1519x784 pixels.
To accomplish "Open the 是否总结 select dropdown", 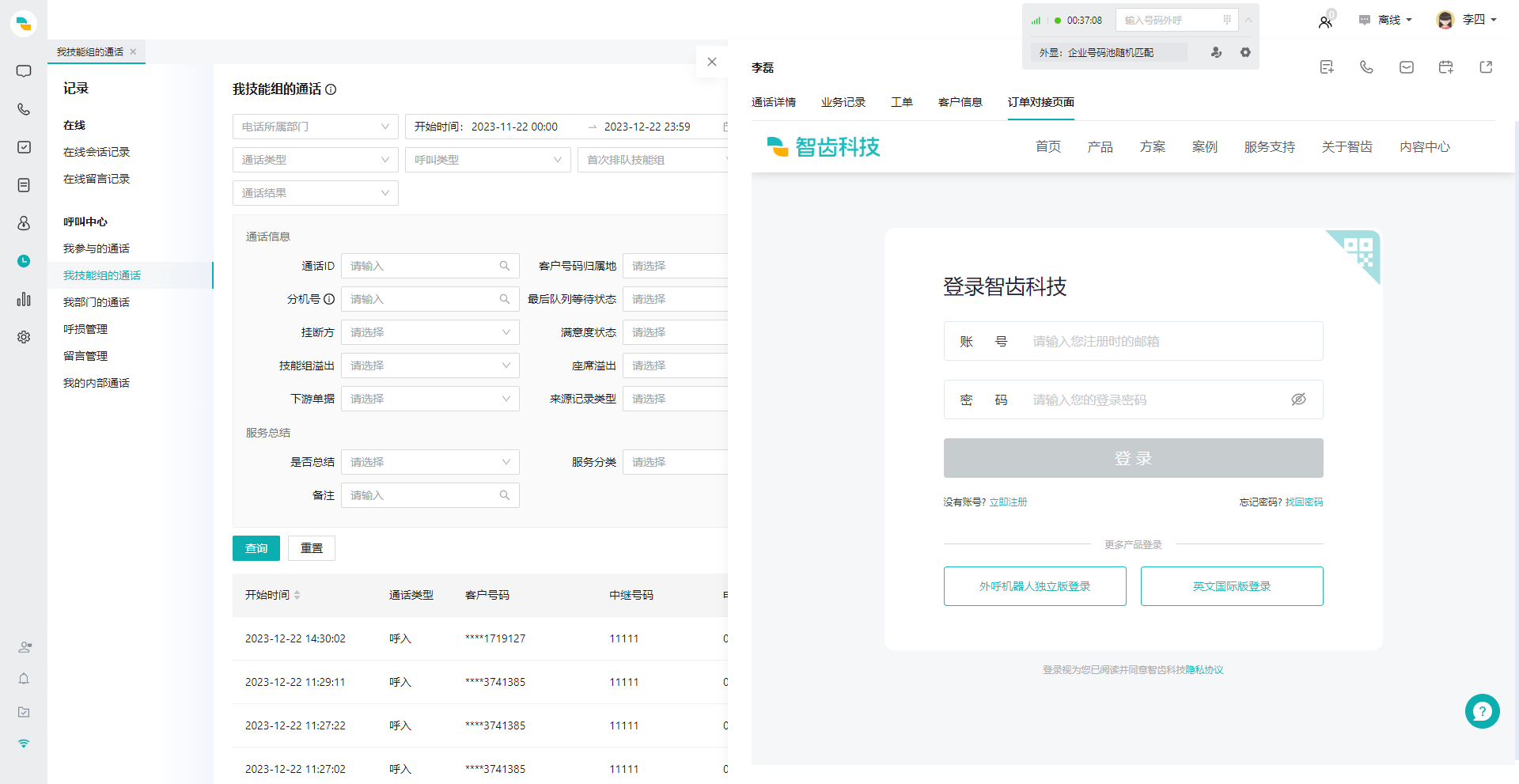I will tap(430, 462).
